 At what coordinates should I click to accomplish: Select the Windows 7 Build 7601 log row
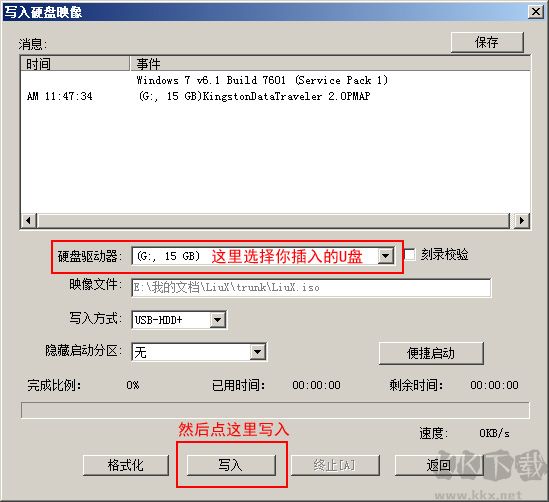point(262,80)
